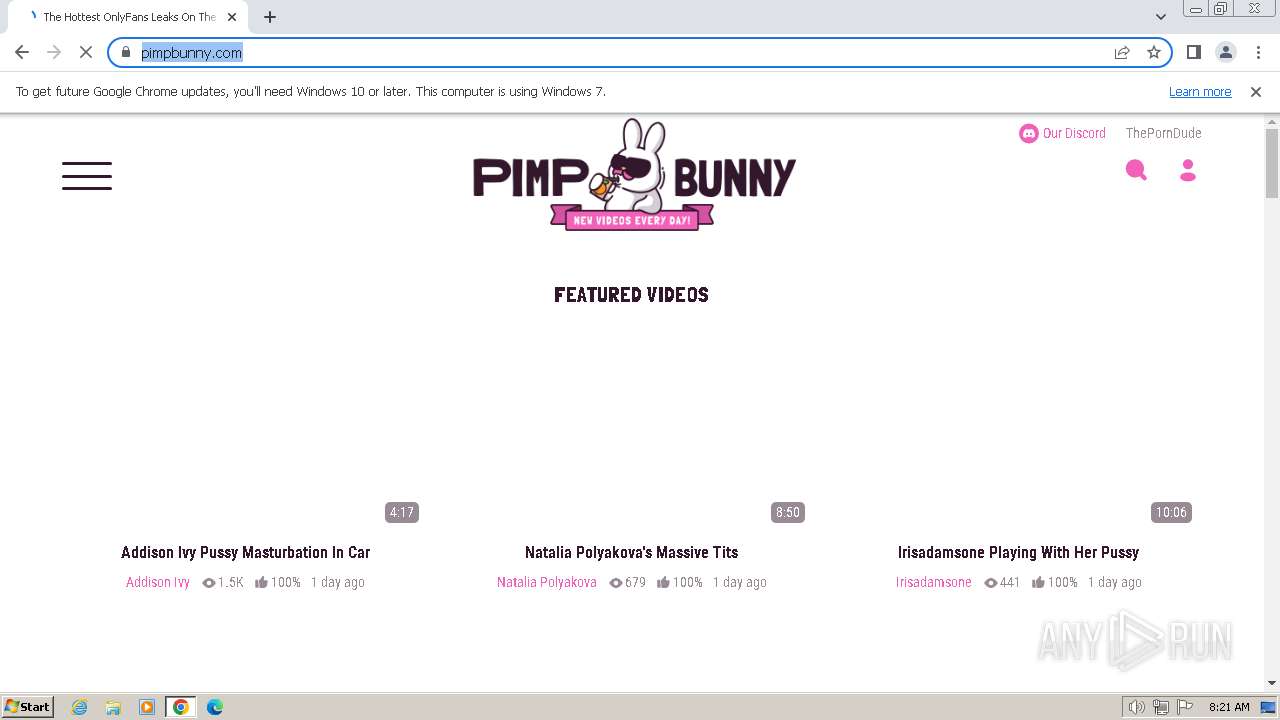Viewport: 1280px width, 720px height.
Task: Click the volume speaker tray icon
Action: 1137,707
